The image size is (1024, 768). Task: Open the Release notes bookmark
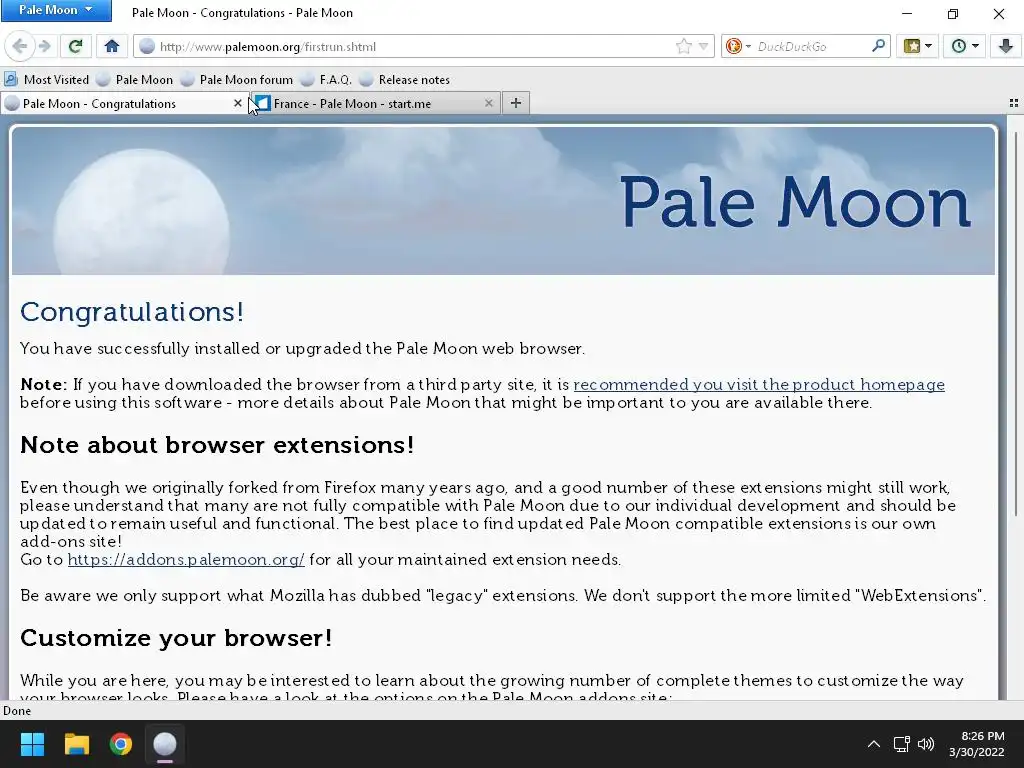pos(405,80)
